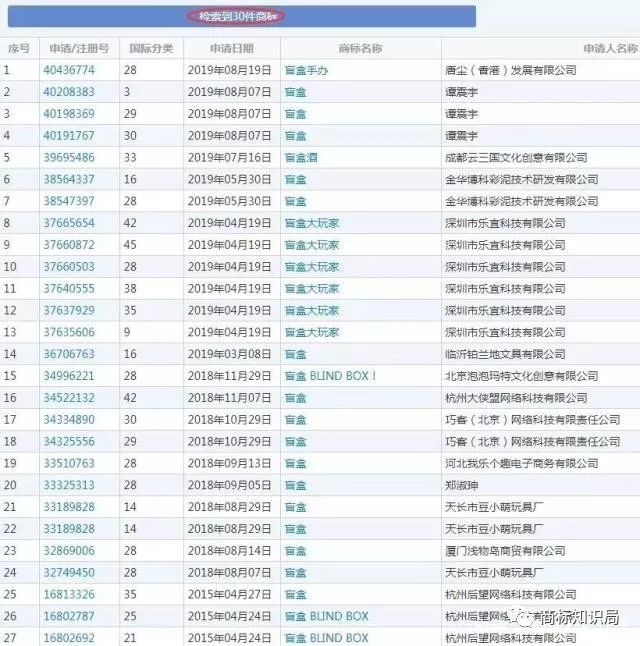
Task: Select date 2018年11月29日
Action: [229, 376]
